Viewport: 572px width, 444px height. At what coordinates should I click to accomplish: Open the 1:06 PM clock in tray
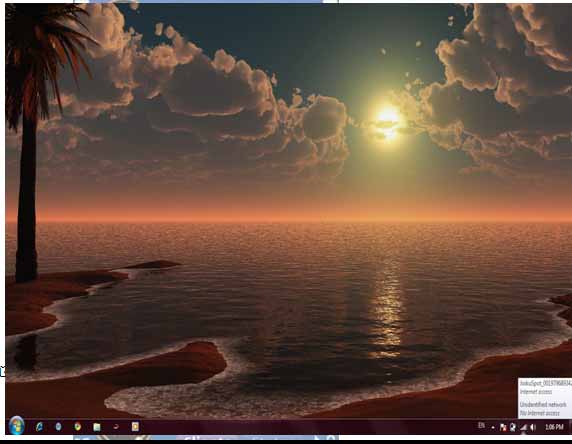(554, 427)
